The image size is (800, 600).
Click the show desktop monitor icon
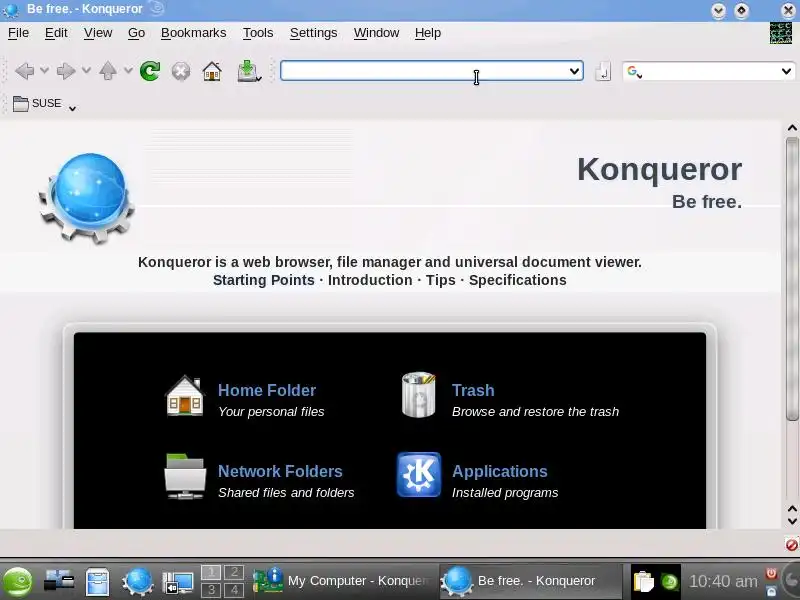click(x=178, y=583)
